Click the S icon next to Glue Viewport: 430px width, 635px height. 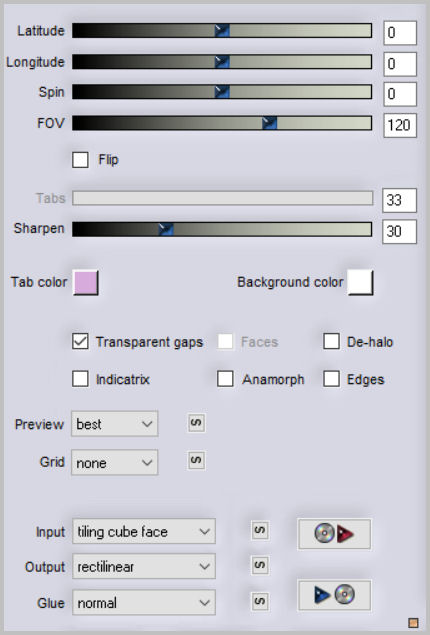coord(260,601)
